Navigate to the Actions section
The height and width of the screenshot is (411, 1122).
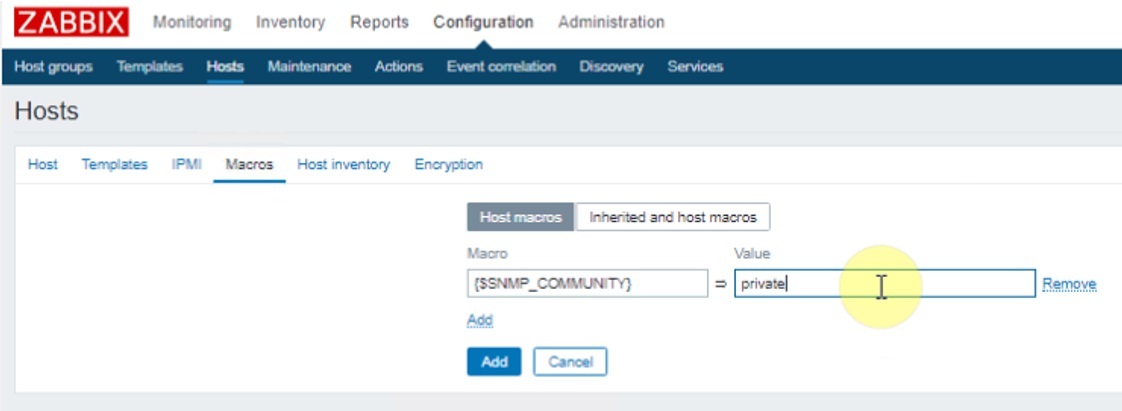(398, 67)
